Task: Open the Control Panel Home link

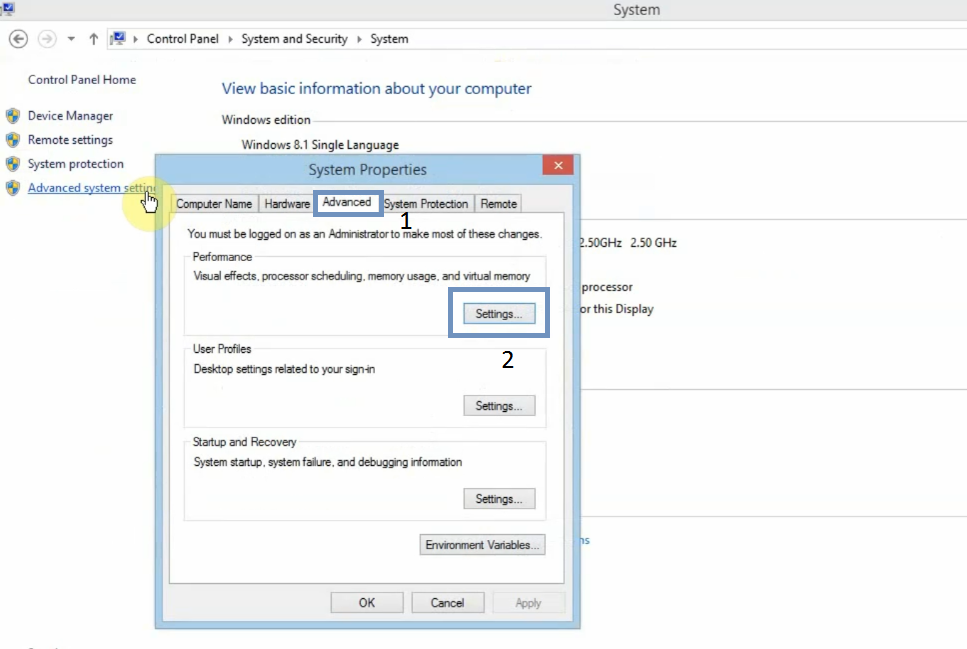Action: [82, 80]
